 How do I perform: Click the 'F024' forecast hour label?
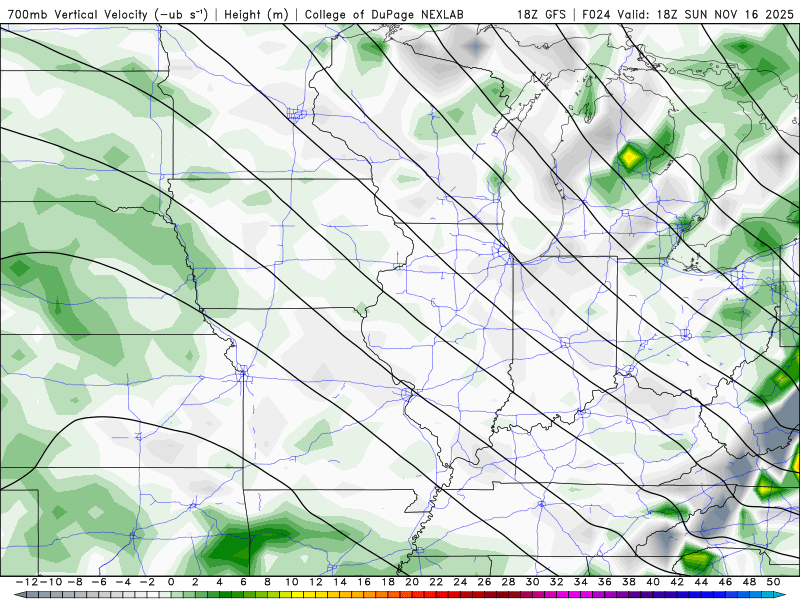pos(597,14)
